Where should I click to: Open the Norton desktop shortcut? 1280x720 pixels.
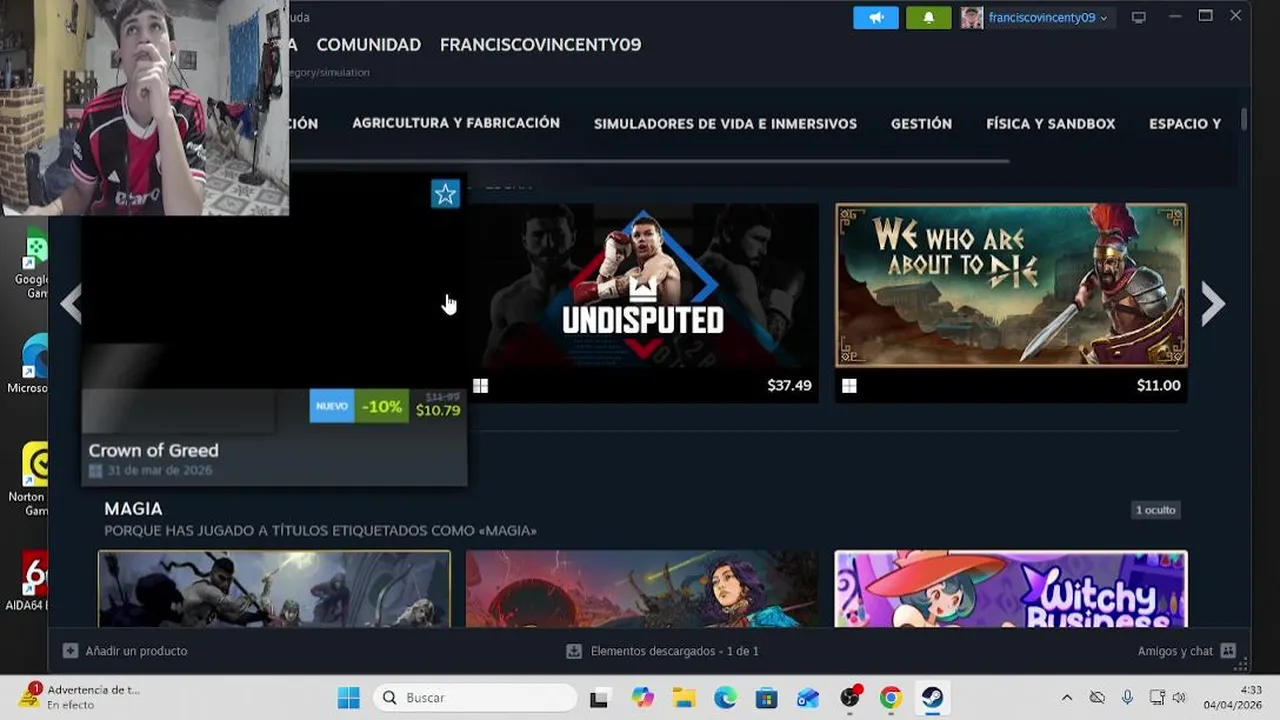tap(30, 478)
